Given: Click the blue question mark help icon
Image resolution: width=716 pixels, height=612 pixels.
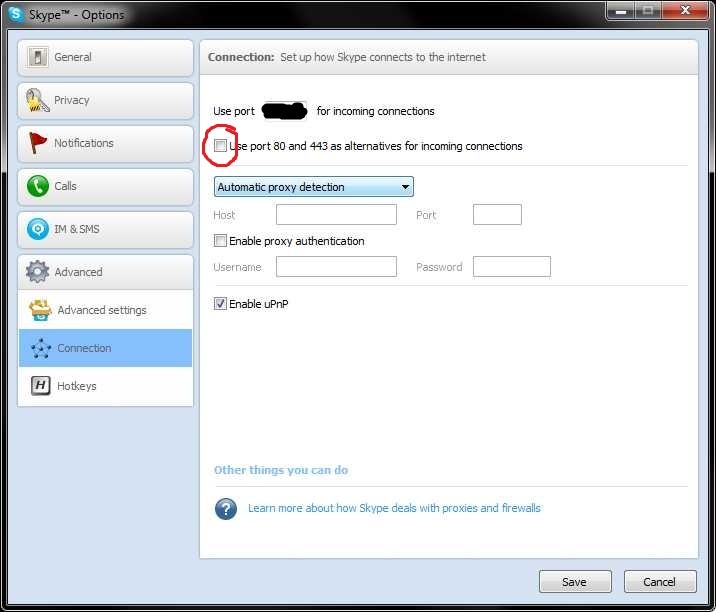Looking at the screenshot, I should pos(226,508).
